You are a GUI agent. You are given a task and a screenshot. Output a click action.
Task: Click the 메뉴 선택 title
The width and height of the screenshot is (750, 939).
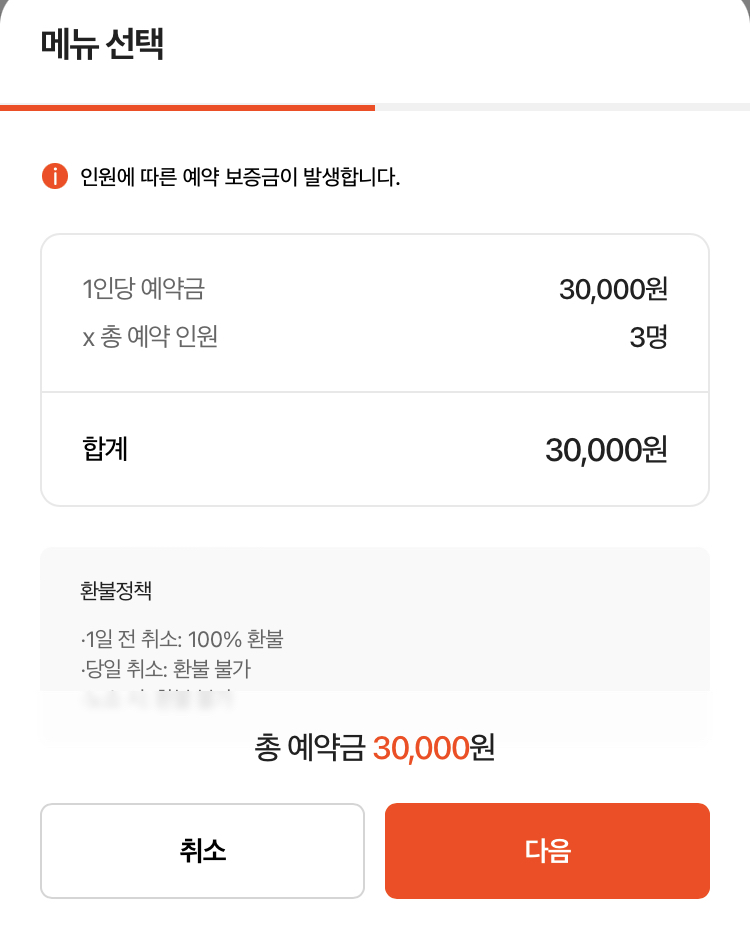[x=102, y=43]
